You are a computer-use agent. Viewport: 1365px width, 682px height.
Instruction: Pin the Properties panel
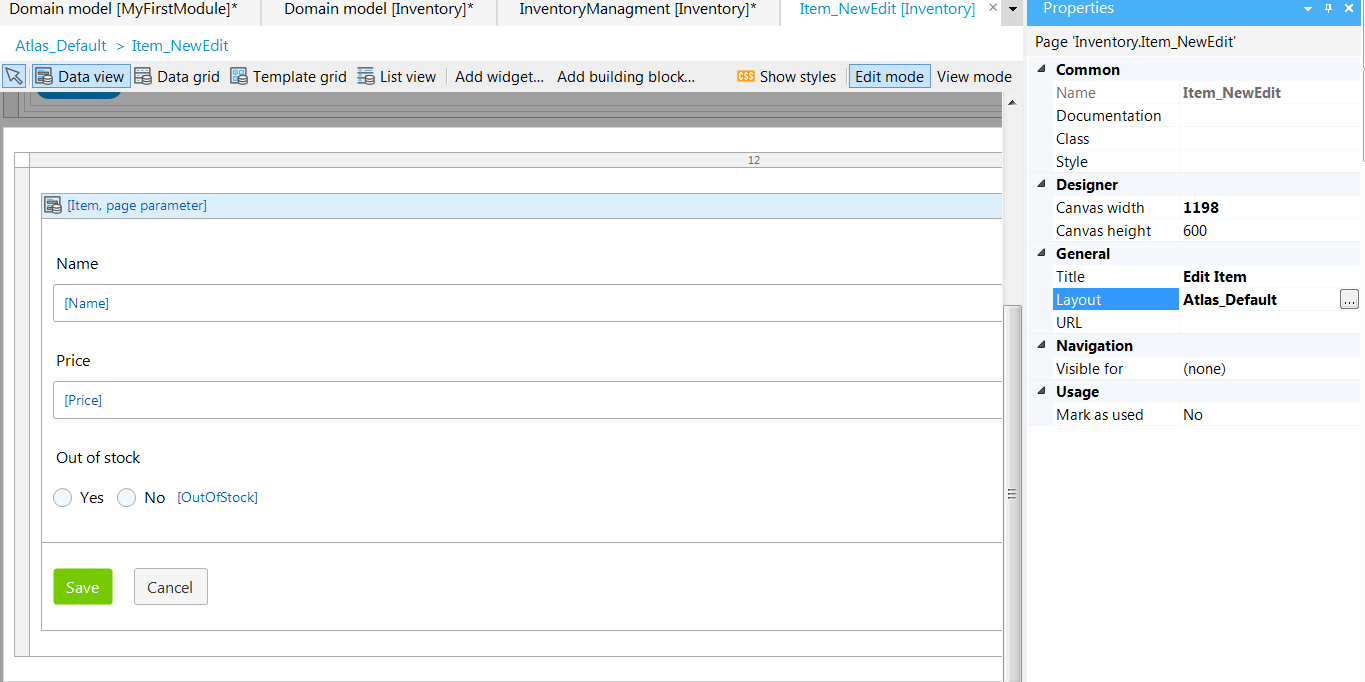[1327, 10]
